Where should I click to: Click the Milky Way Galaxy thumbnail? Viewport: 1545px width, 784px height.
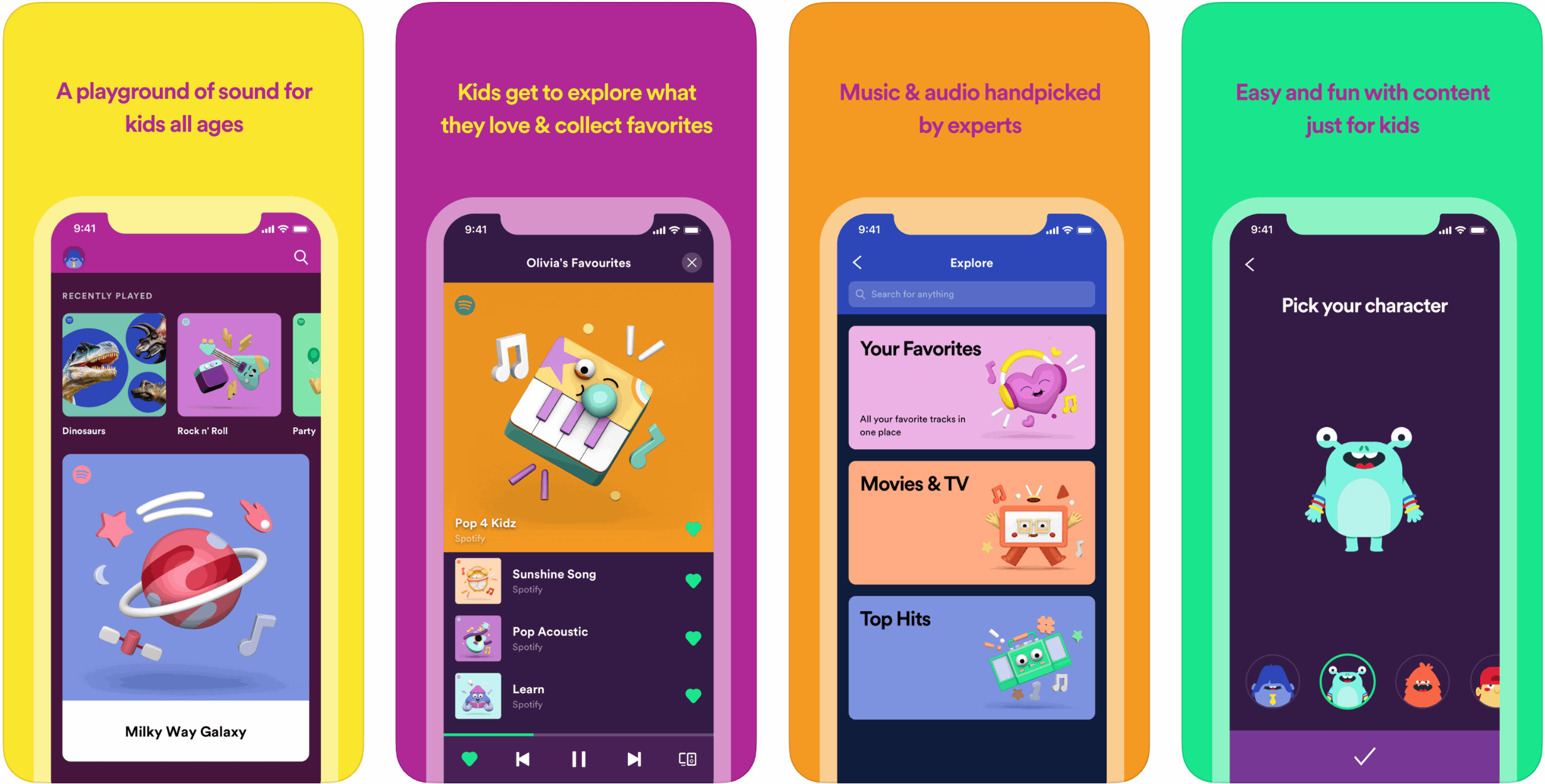point(192,600)
